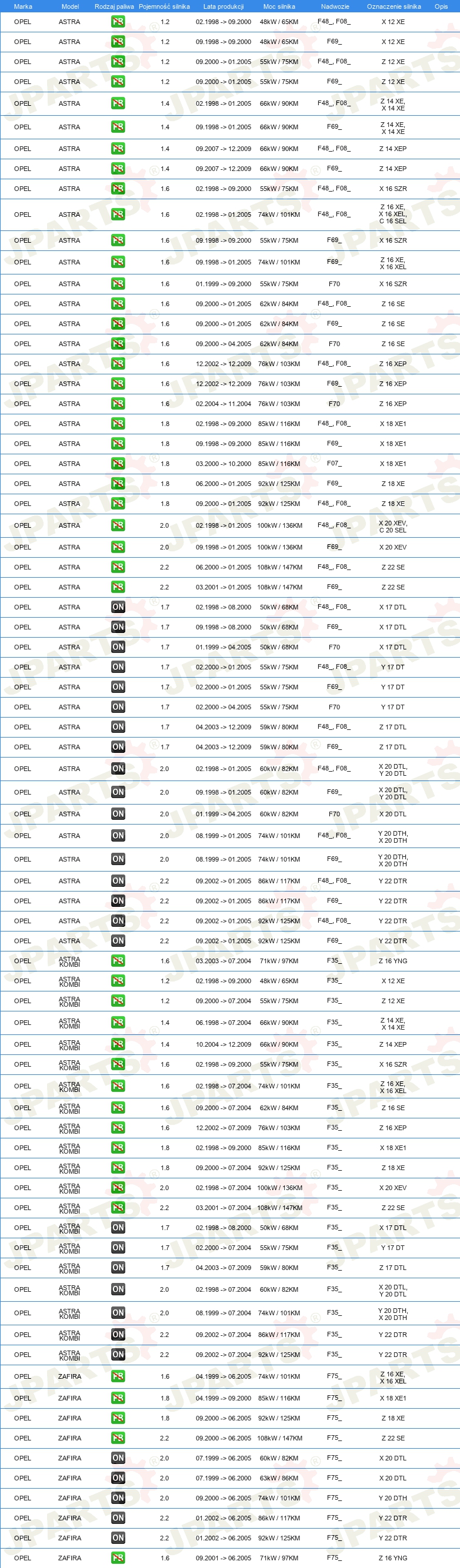Click diesel ON icon in Astra Kombi Y 17 DT row
The height and width of the screenshot is (1568, 460).
tap(118, 1248)
